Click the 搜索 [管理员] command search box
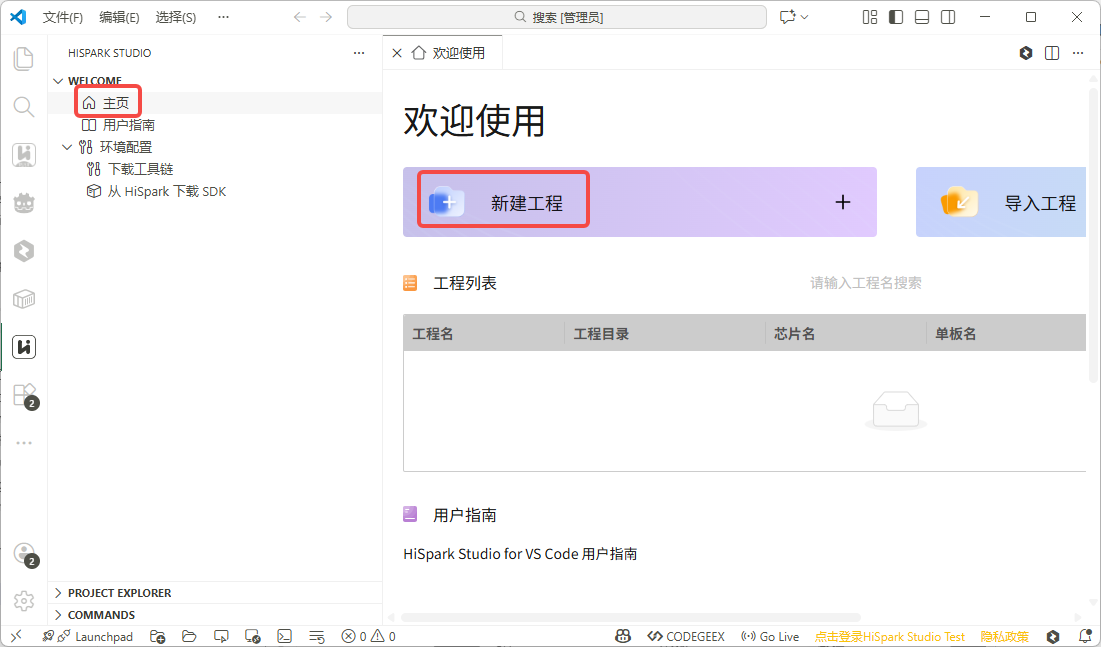Image resolution: width=1101 pixels, height=647 pixels. (x=557, y=17)
